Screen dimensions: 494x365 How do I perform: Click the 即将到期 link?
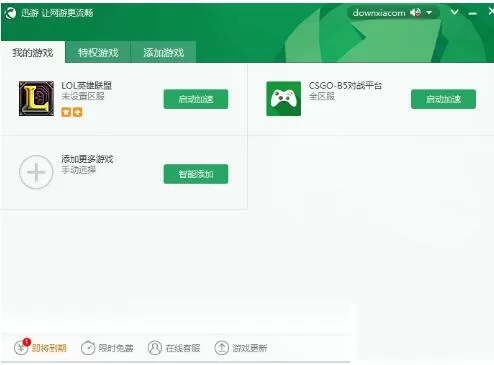tap(49, 348)
